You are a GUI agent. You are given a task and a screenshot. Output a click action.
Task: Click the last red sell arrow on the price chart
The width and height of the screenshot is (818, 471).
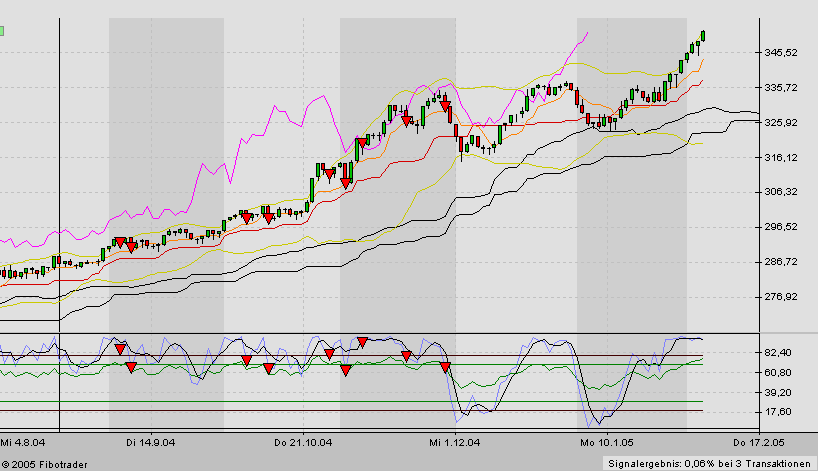point(444,103)
